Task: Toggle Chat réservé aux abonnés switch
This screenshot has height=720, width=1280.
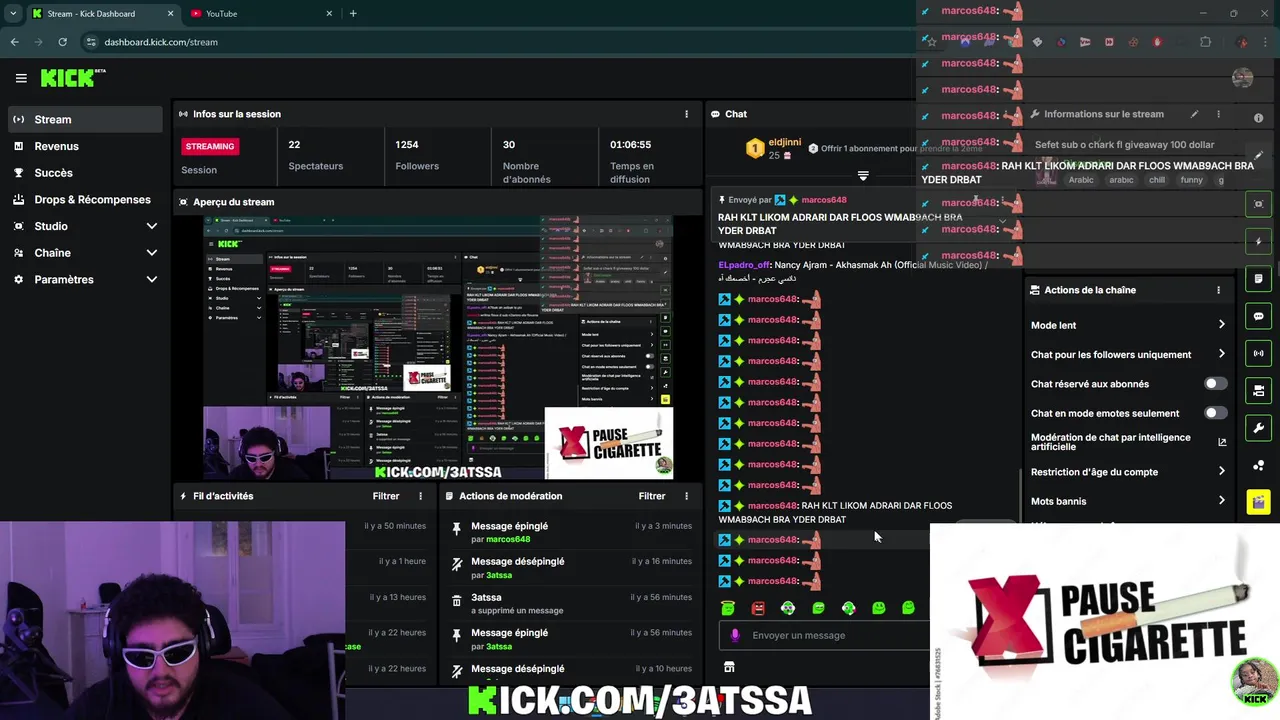Action: (x=1215, y=384)
